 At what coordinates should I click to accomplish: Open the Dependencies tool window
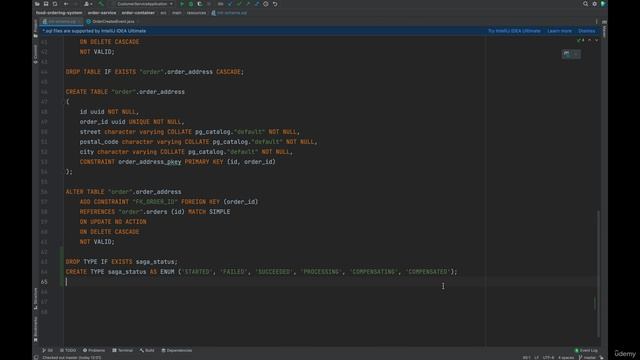tap(177, 350)
